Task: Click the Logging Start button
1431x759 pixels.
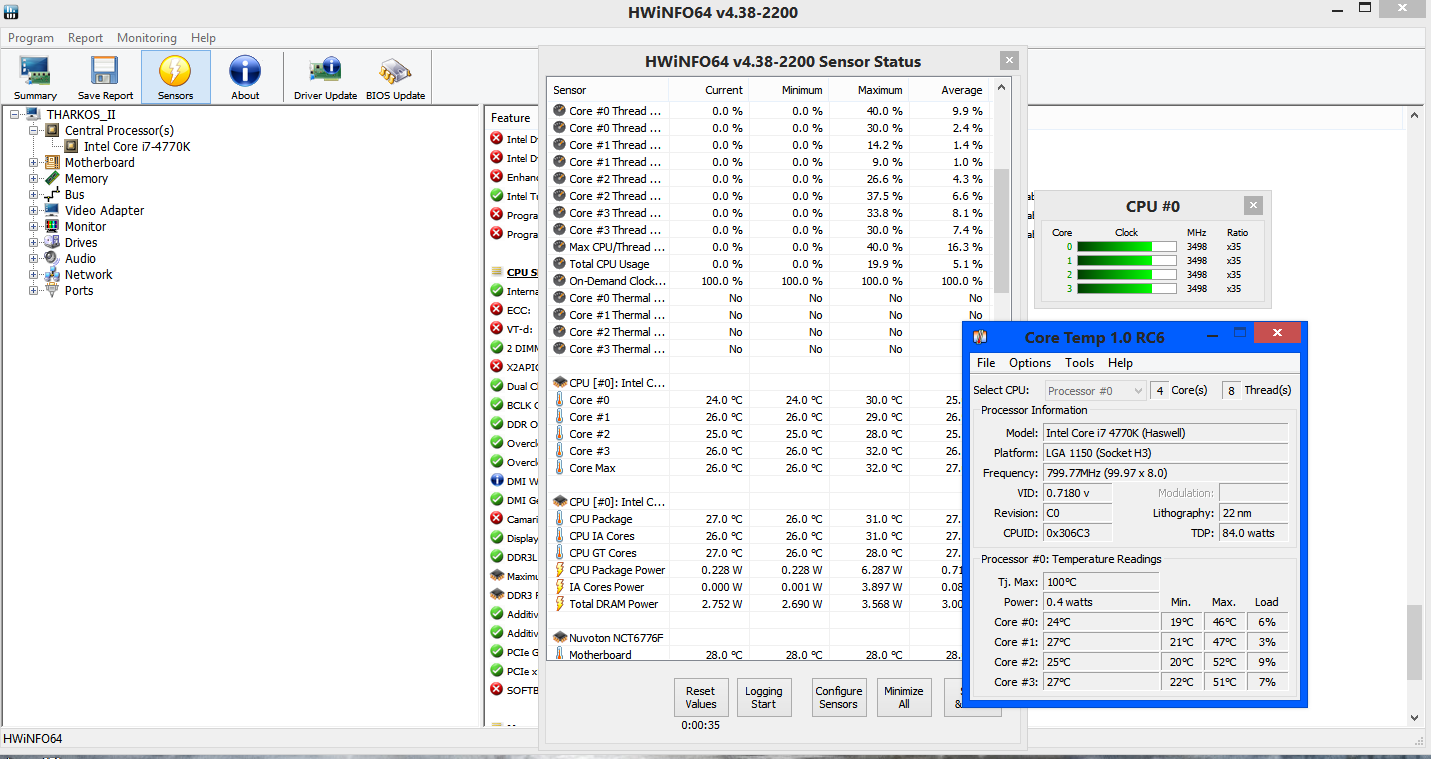Action: coord(763,697)
